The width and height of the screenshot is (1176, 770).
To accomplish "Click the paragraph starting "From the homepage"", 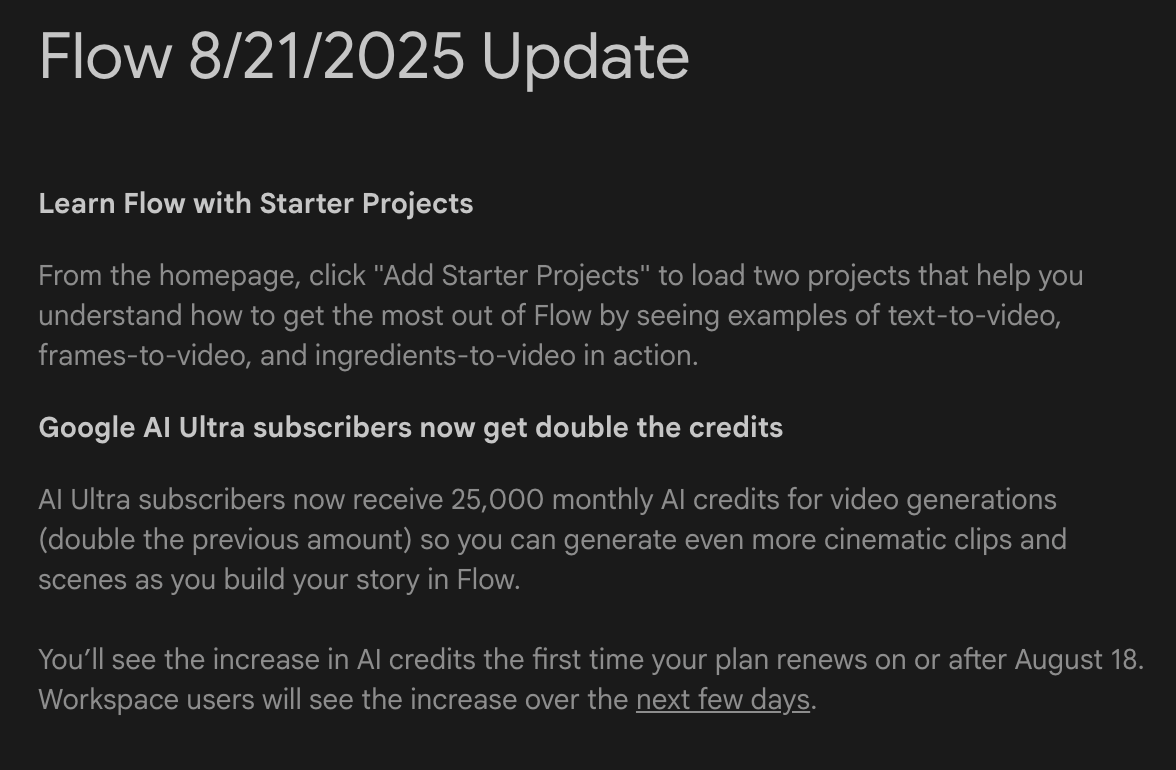I will tap(561, 316).
